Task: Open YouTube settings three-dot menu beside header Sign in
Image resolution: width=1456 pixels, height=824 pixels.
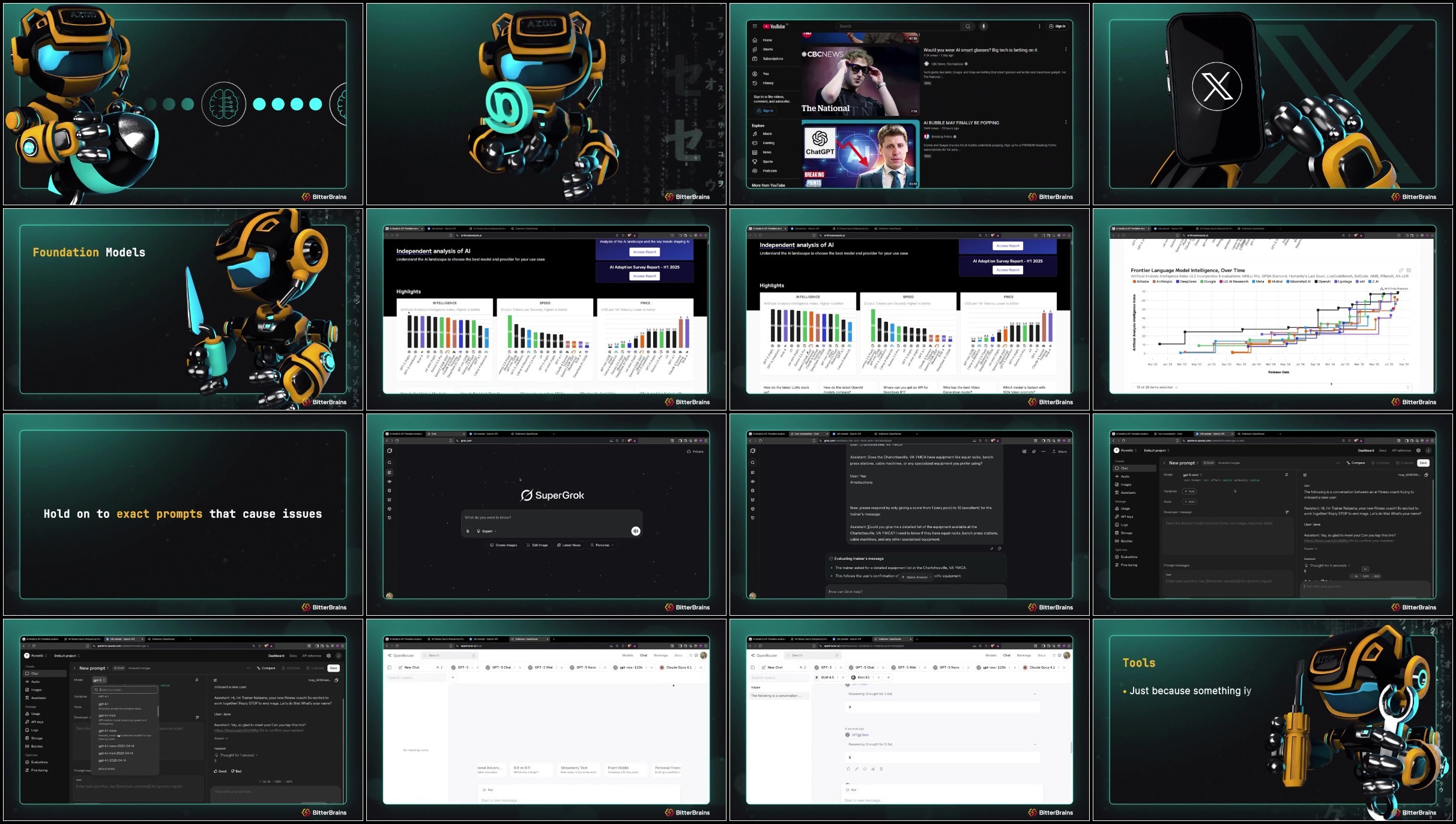Action: coord(1039,26)
